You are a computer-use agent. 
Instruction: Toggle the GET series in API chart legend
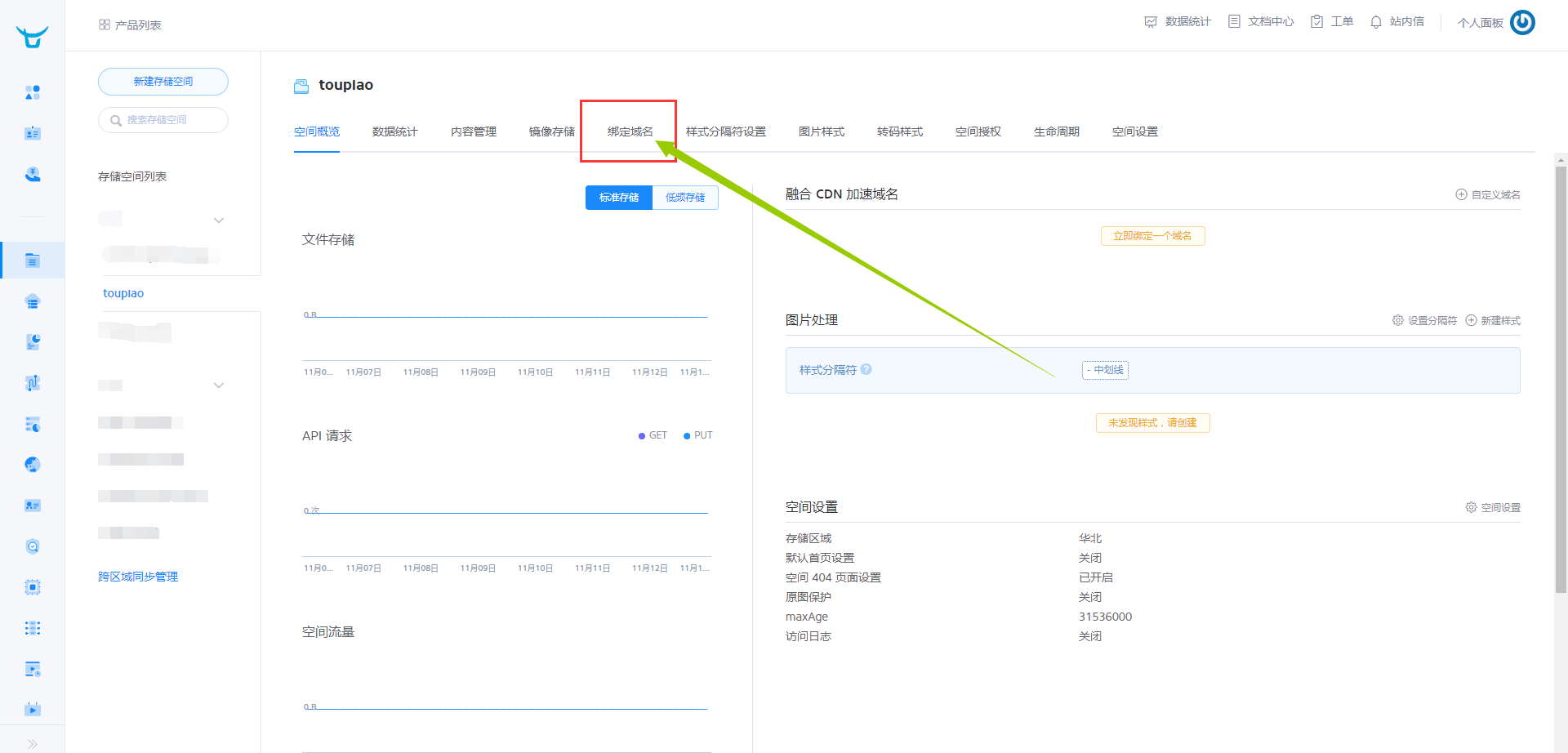653,435
